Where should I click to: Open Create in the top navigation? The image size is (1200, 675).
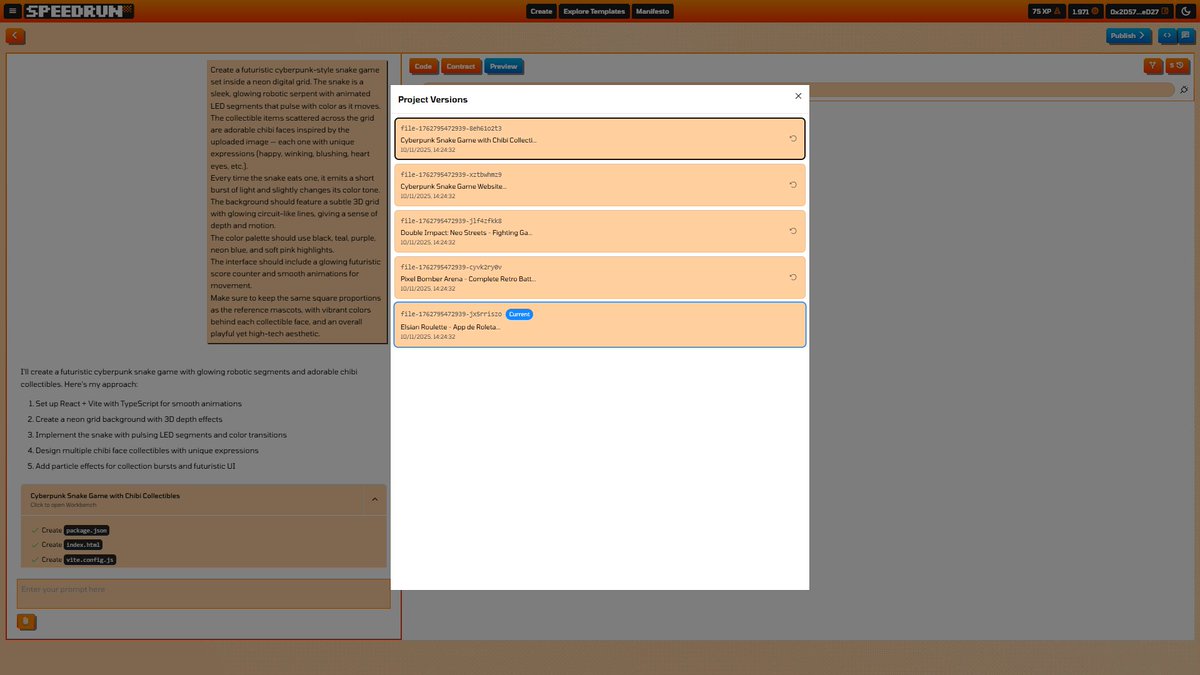pyautogui.click(x=541, y=11)
